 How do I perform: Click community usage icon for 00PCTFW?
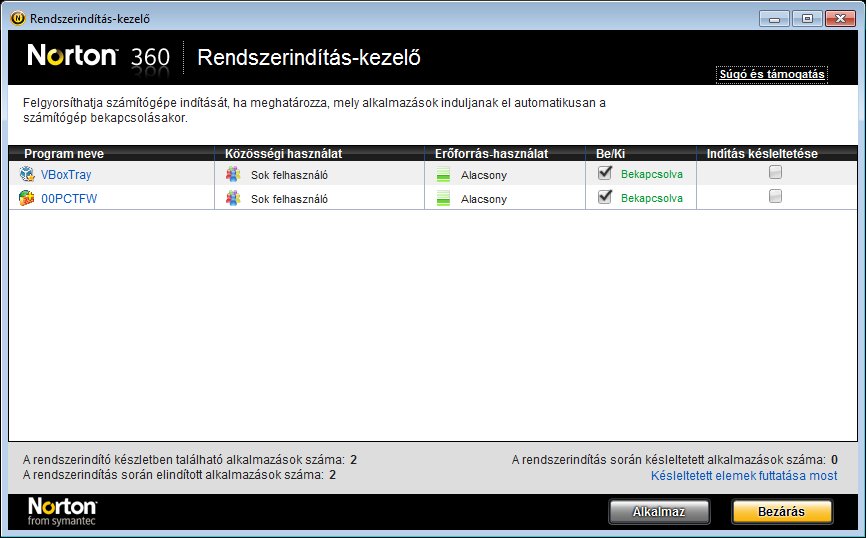[x=233, y=198]
